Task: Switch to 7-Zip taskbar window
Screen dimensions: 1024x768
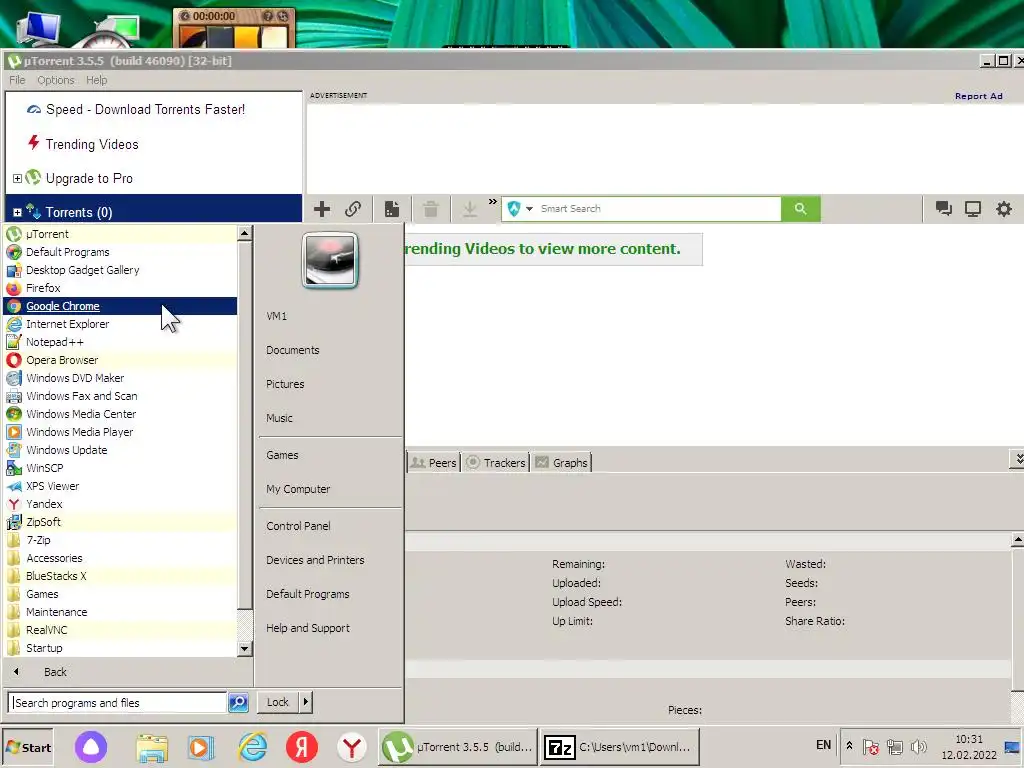Action: [620, 746]
